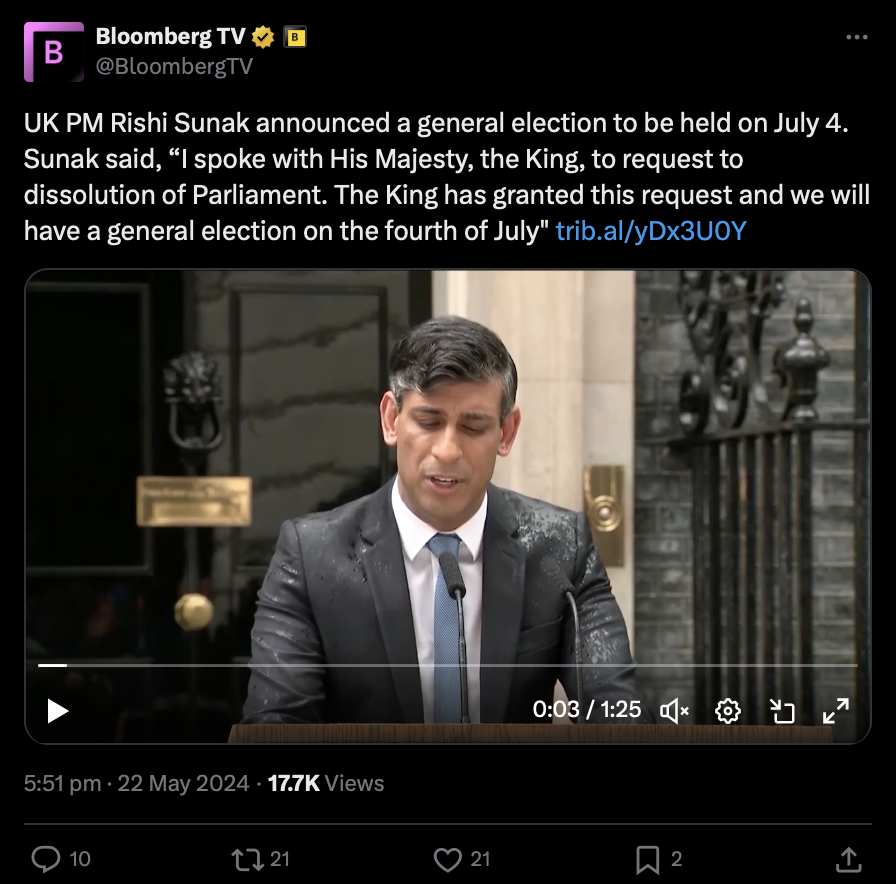
Task: Expand video to fullscreen
Action: pos(835,710)
